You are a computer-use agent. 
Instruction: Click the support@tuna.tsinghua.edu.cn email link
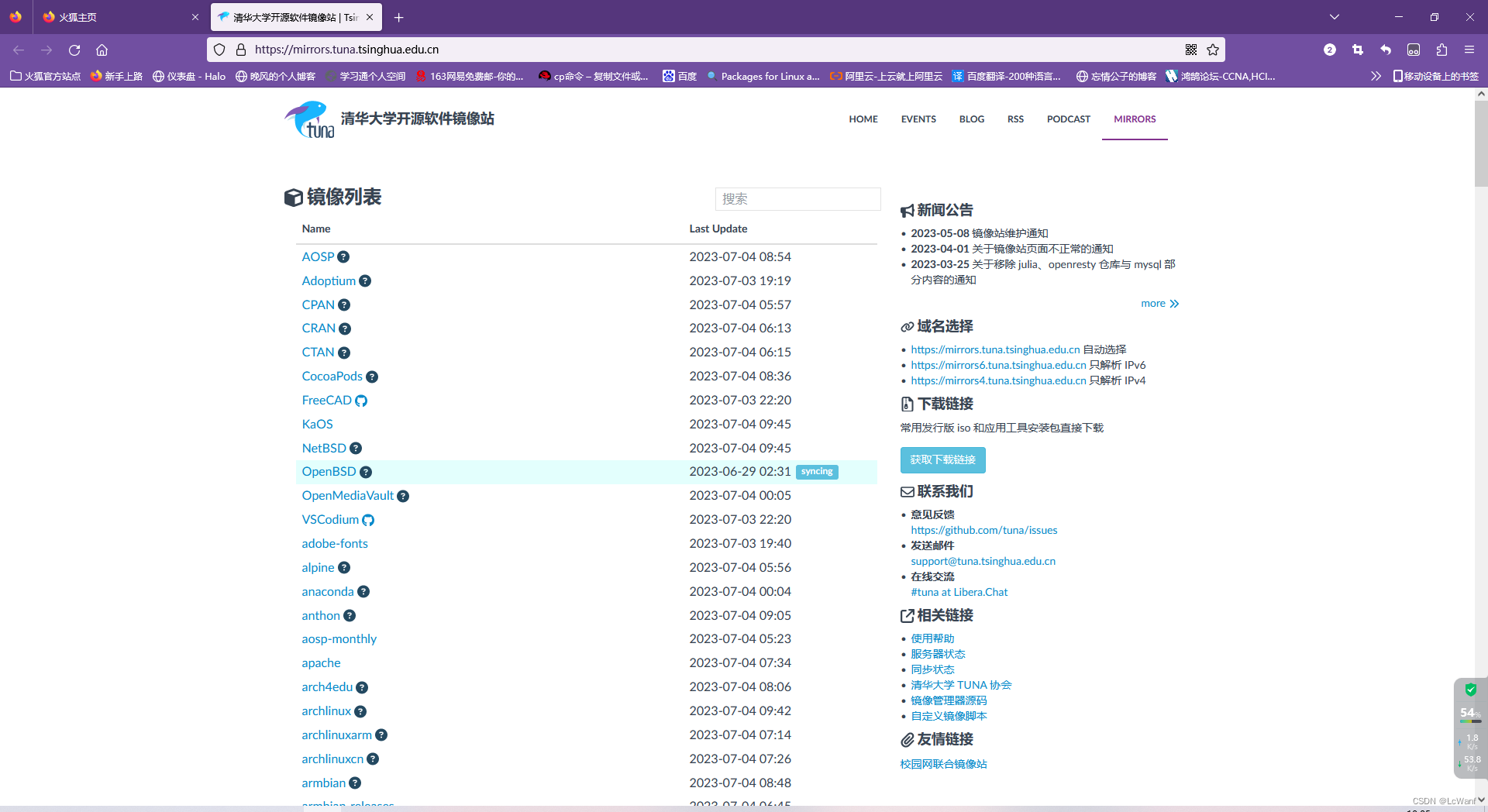click(x=983, y=562)
